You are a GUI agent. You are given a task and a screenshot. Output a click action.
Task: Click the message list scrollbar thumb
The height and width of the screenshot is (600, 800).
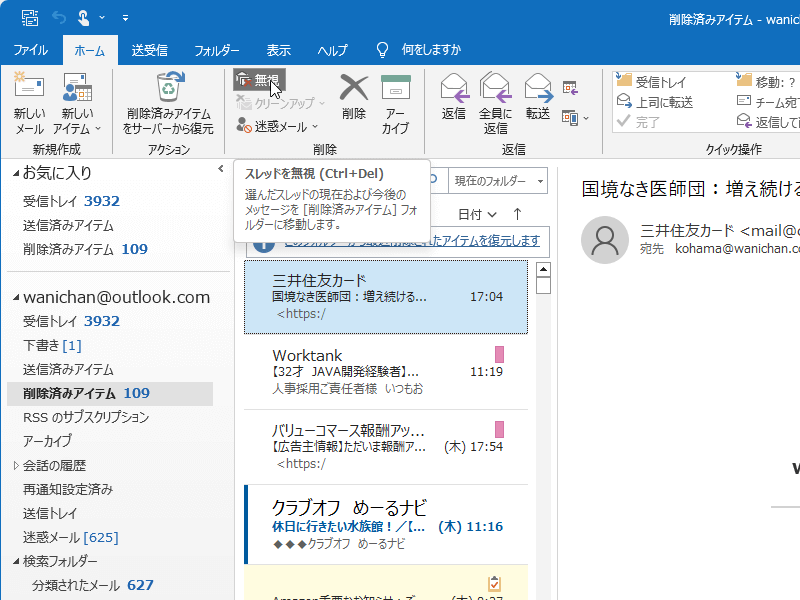544,285
